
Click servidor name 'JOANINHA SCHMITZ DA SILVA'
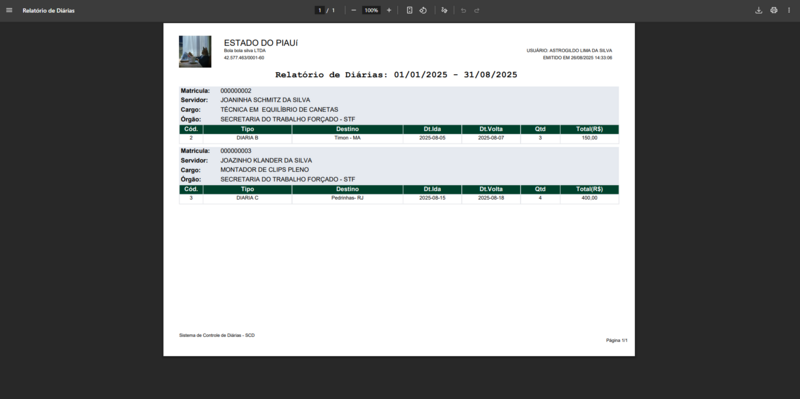[265, 100]
